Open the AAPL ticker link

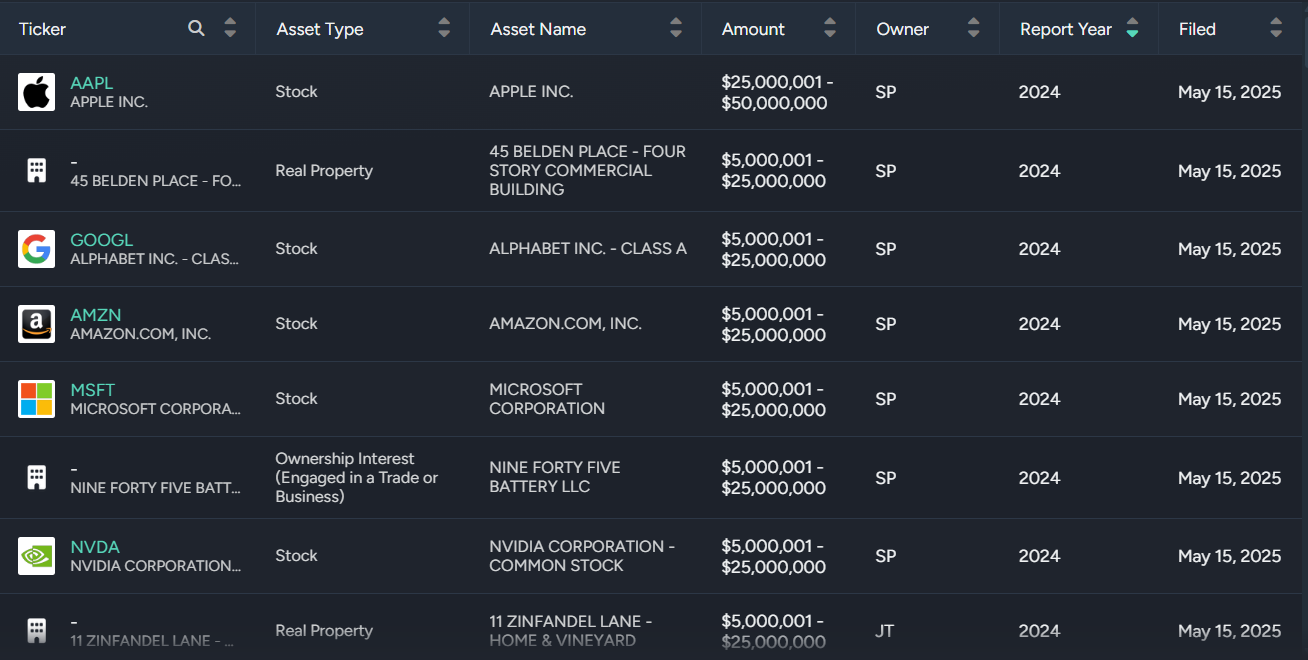tap(91, 83)
